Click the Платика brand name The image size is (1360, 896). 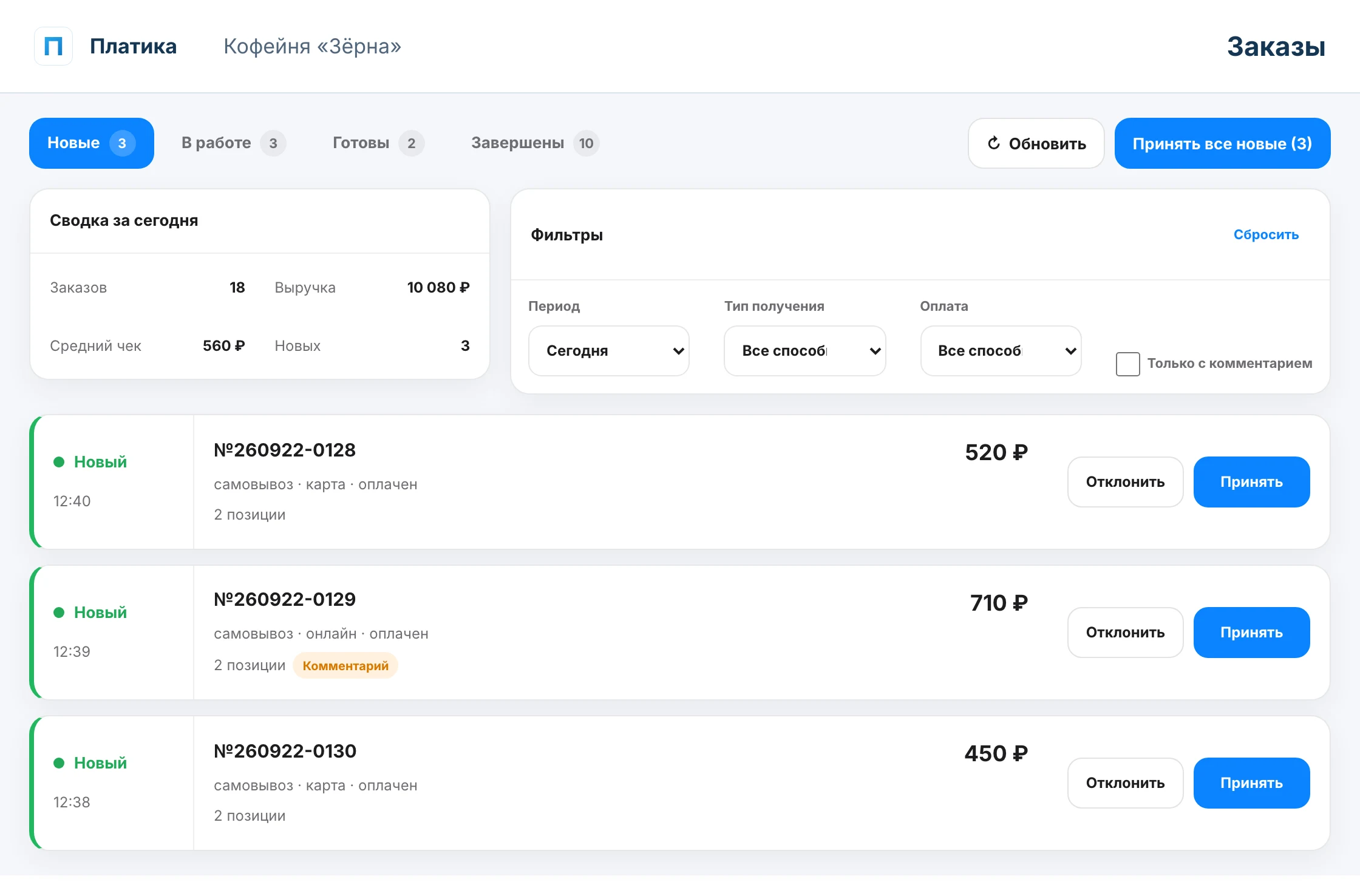[x=133, y=46]
